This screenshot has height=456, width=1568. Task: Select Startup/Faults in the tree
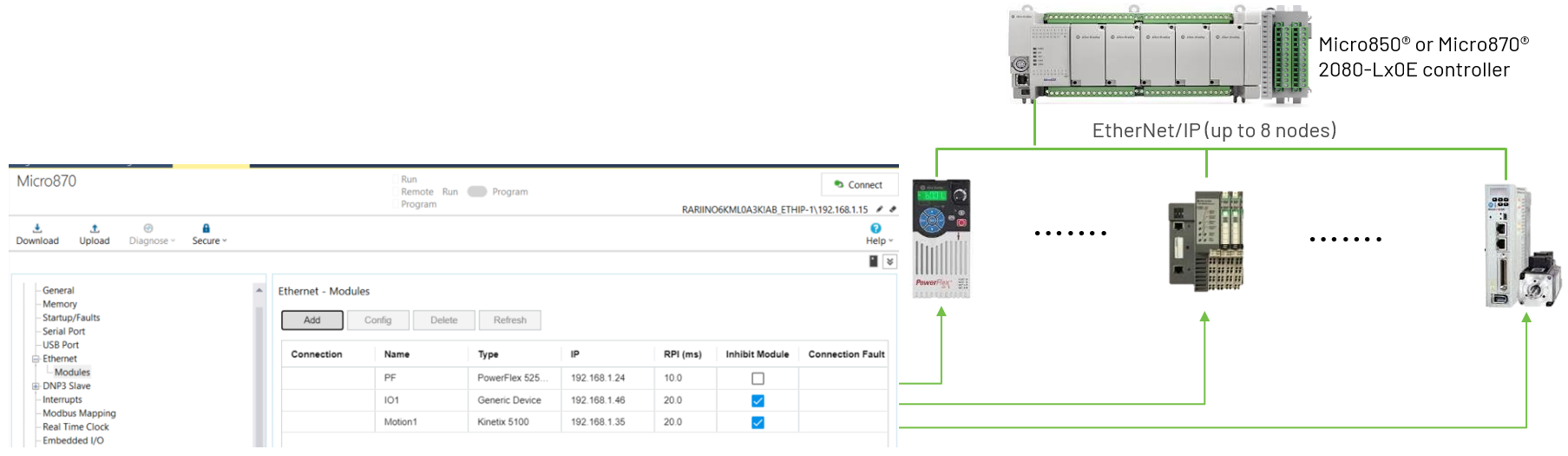coord(71,318)
